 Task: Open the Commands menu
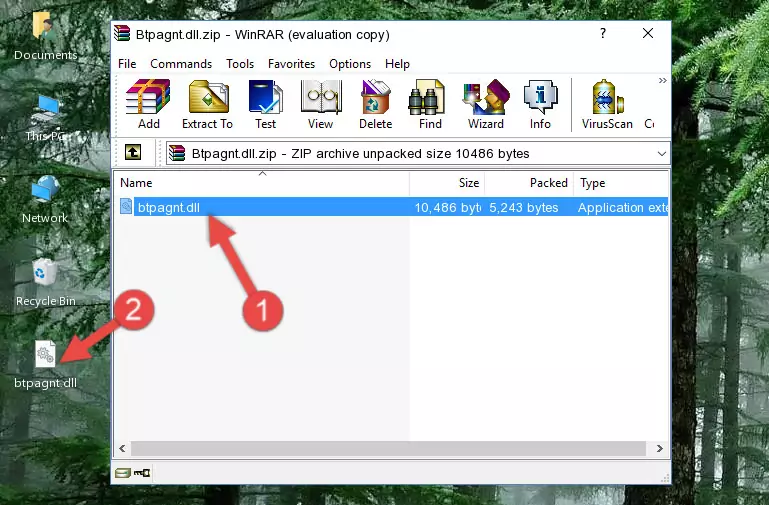coord(181,64)
